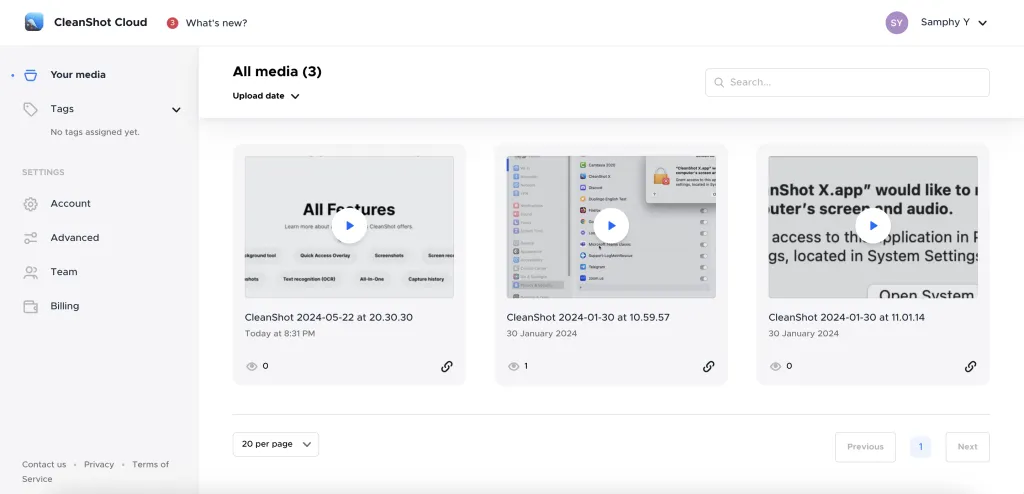Open the red notification badge showing 3
This screenshot has height=494, width=1024.
[172, 23]
